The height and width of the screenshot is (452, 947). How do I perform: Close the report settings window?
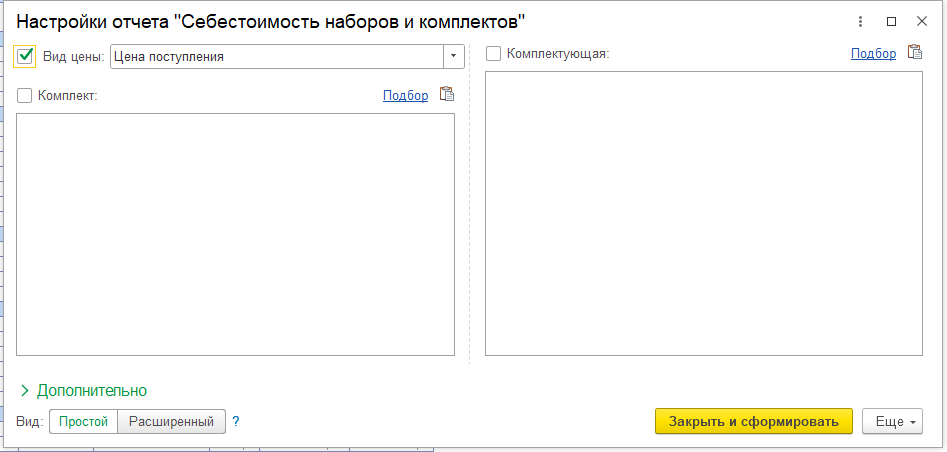[922, 22]
